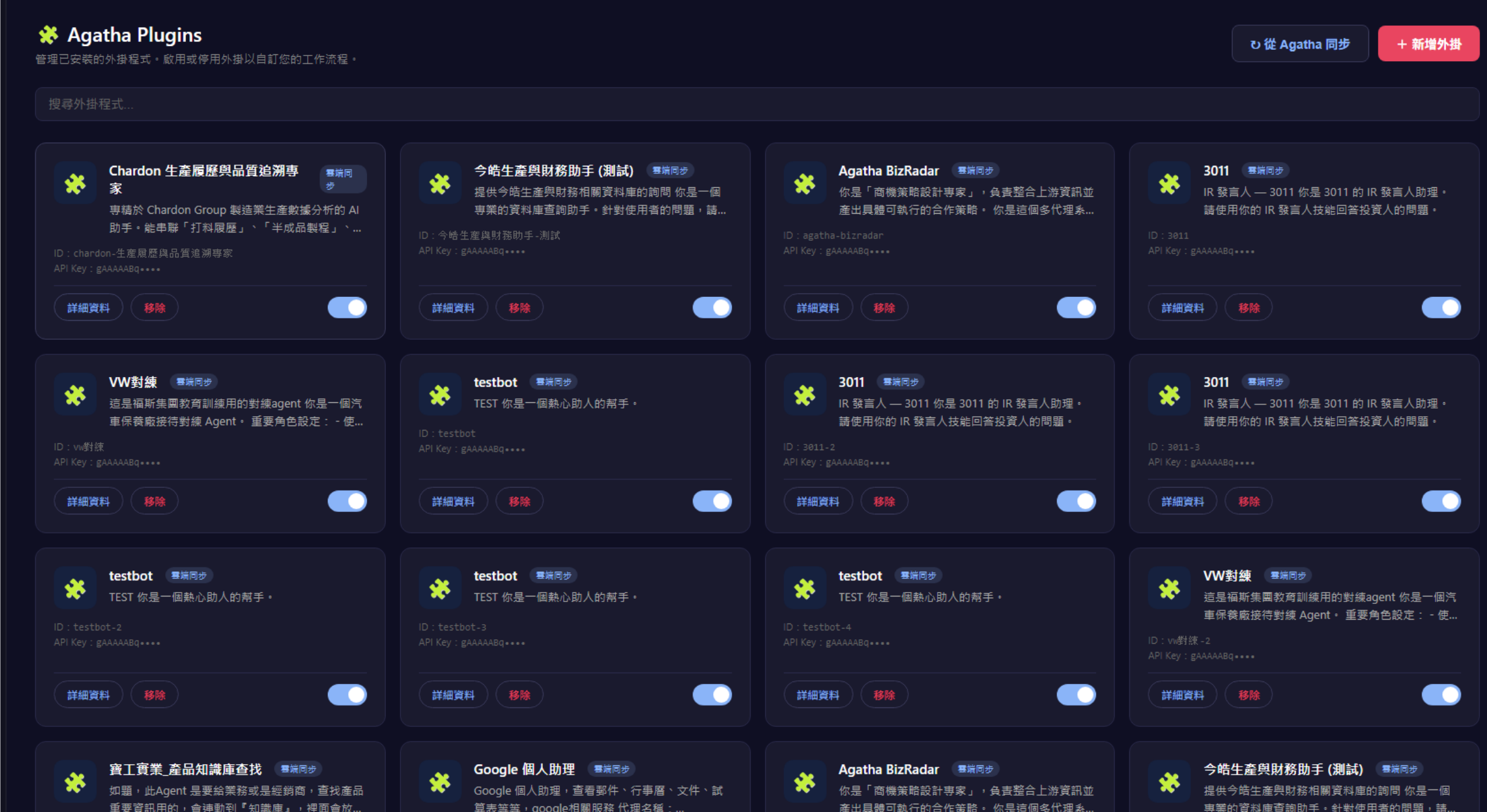Click puzzle icon of plugin ID vw對練 -2
The width and height of the screenshot is (1487, 812).
tap(1169, 588)
